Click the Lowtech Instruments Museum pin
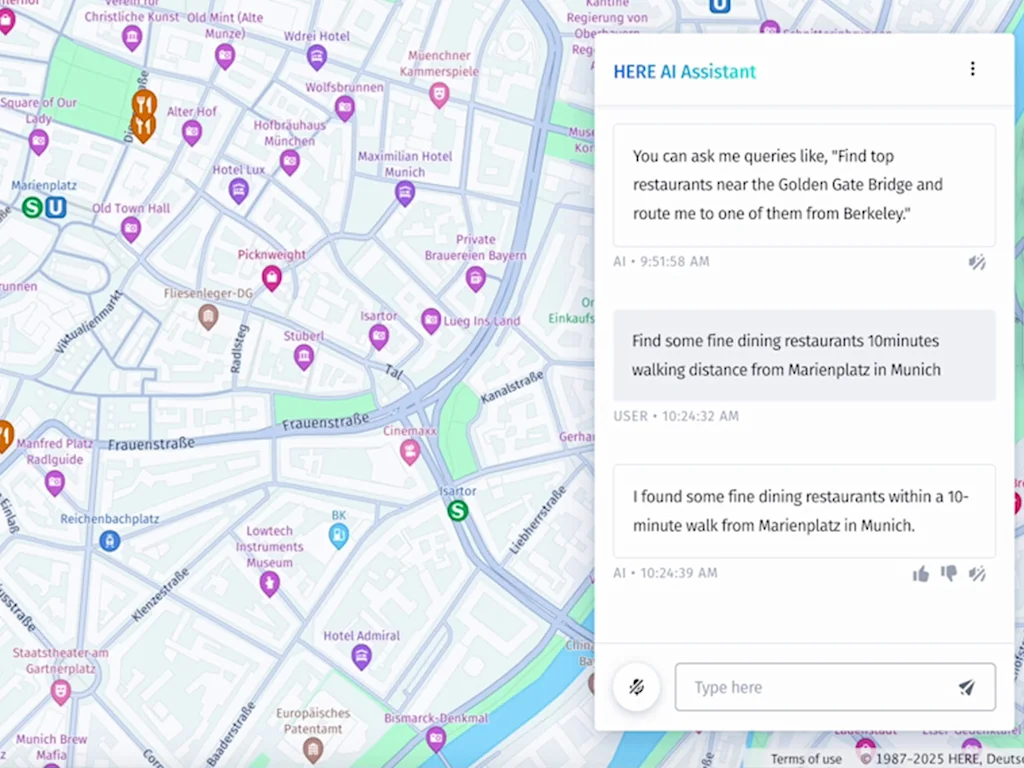 tap(269, 584)
